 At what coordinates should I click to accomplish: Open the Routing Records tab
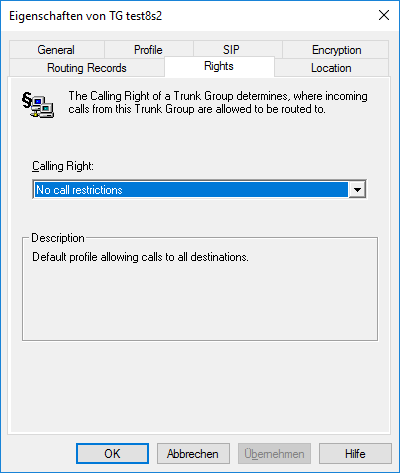click(87, 68)
